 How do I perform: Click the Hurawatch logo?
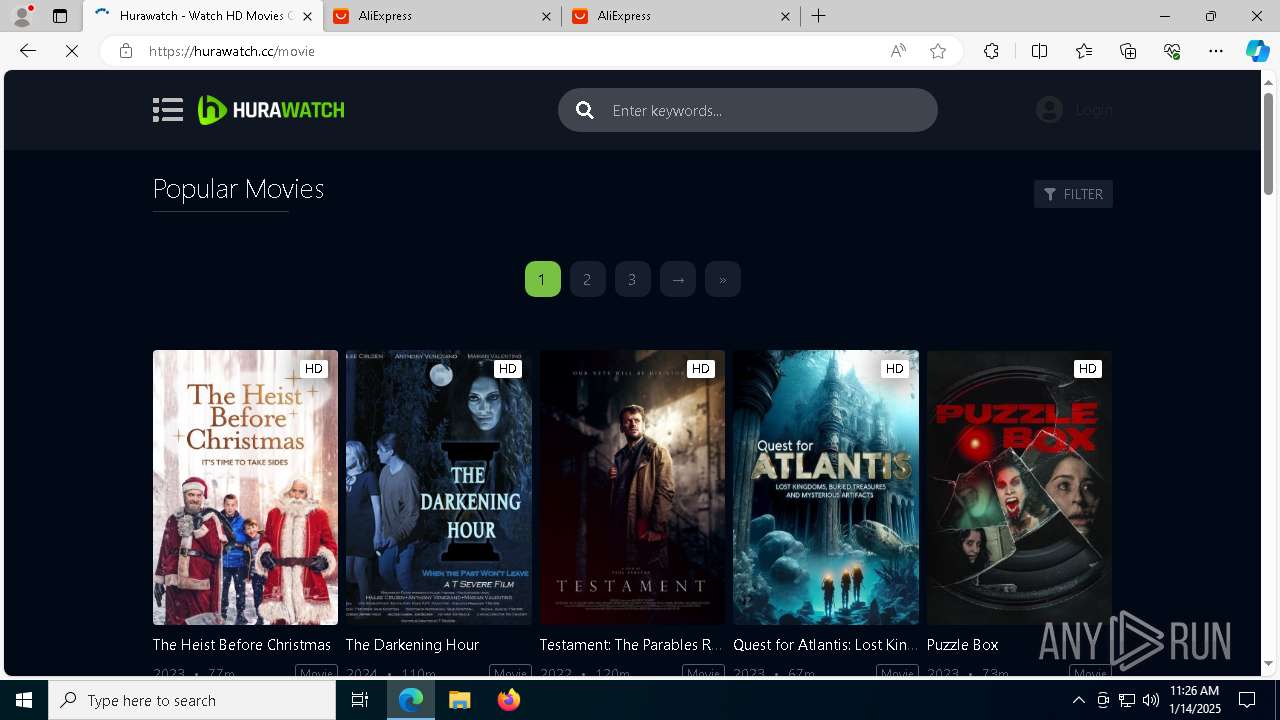[271, 110]
